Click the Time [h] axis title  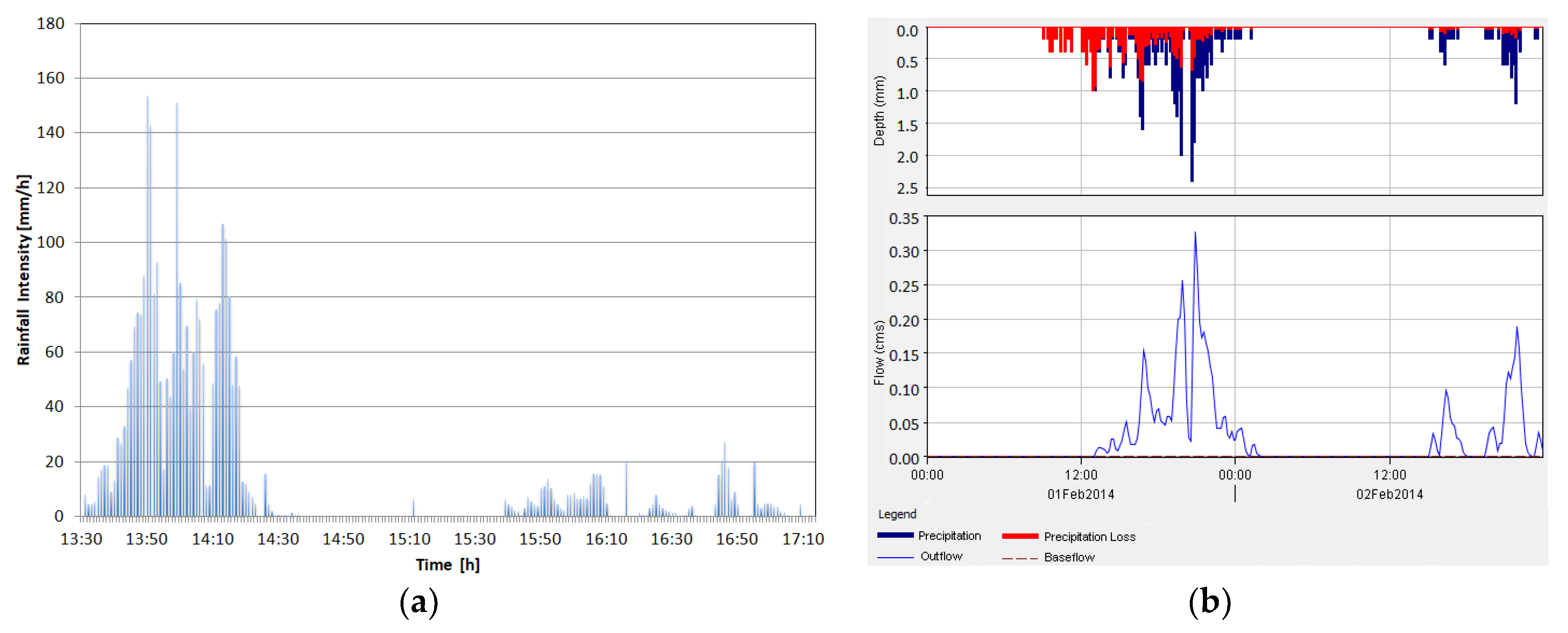447,565
